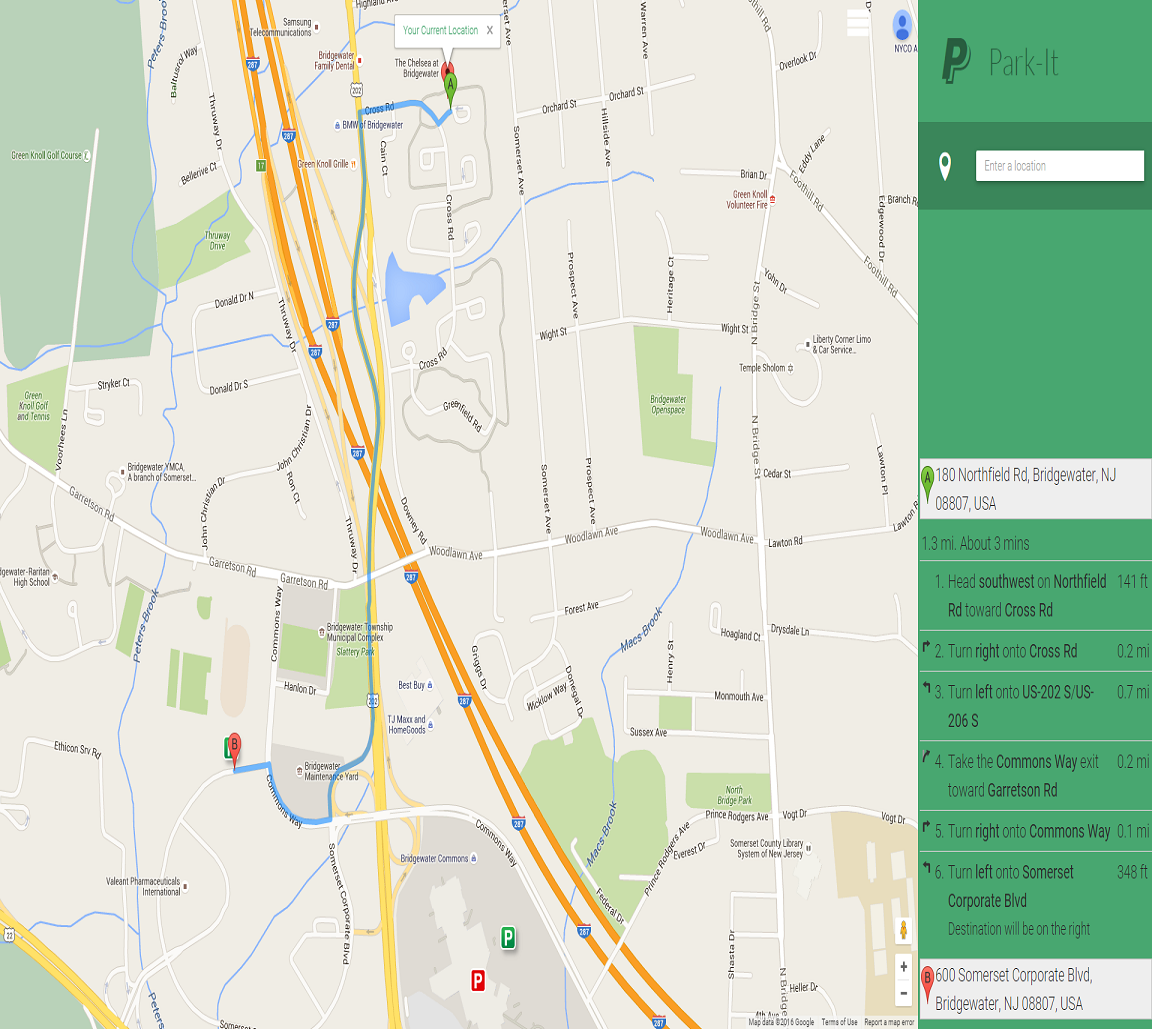Click the NYCO blue person marker
Viewport: 1152px width, 1029px height.
click(x=902, y=26)
